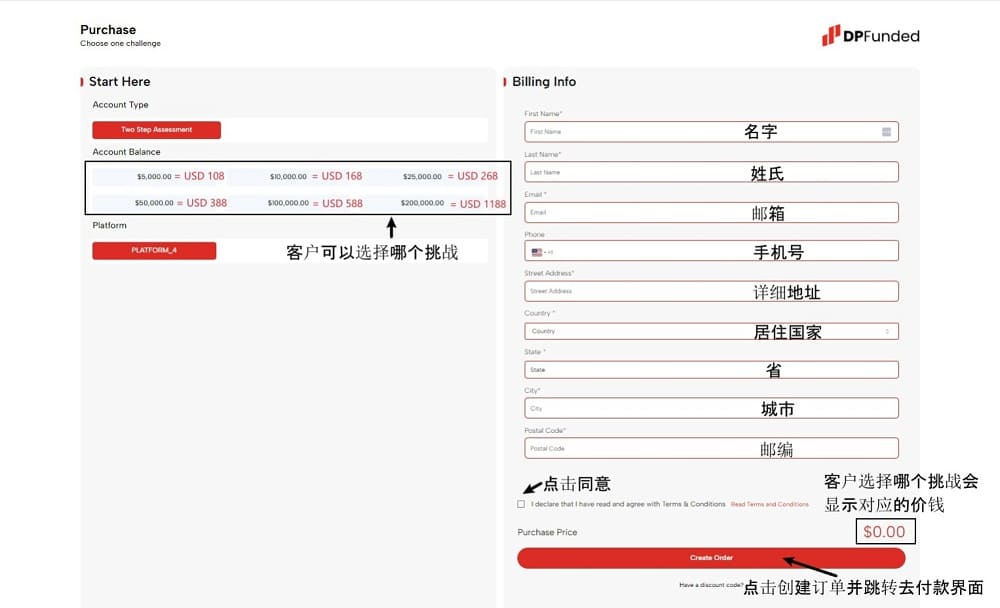1000x608 pixels.
Task: Open the US flag phone country code selector
Action: click(x=541, y=252)
